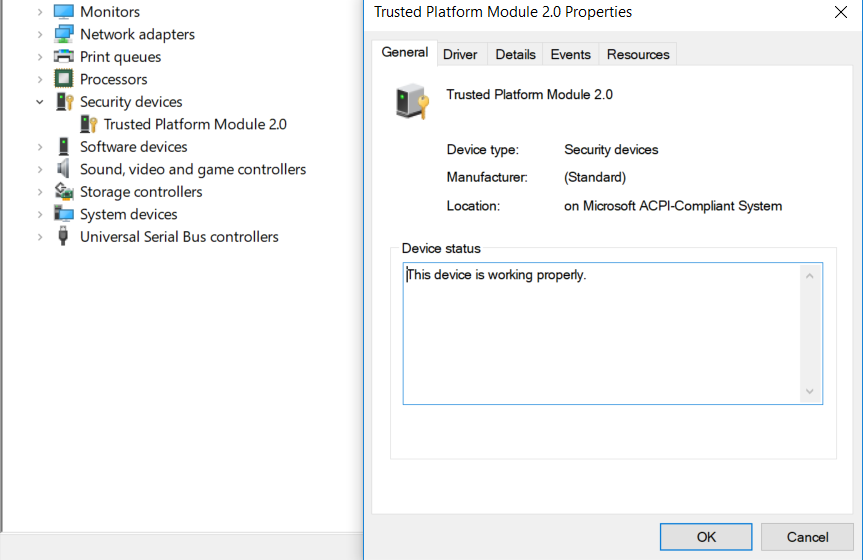This screenshot has width=863, height=560.
Task: Select Universal Serial Bus controllers label
Action: (x=179, y=237)
